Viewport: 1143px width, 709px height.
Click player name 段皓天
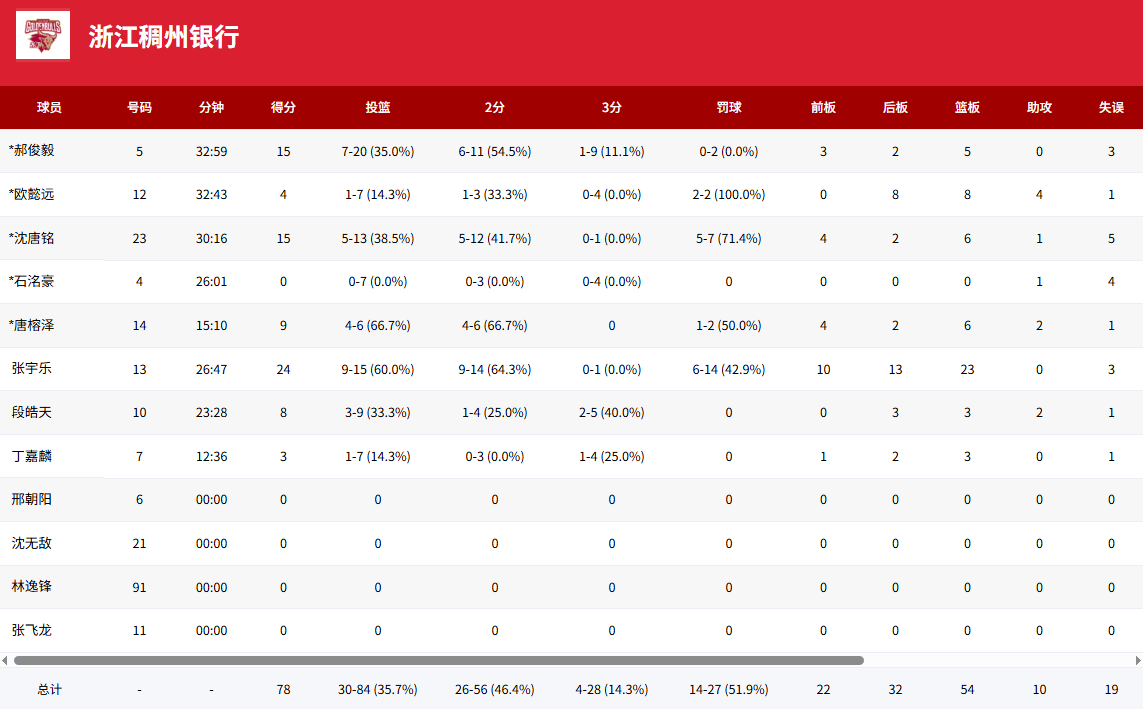[x=32, y=412]
